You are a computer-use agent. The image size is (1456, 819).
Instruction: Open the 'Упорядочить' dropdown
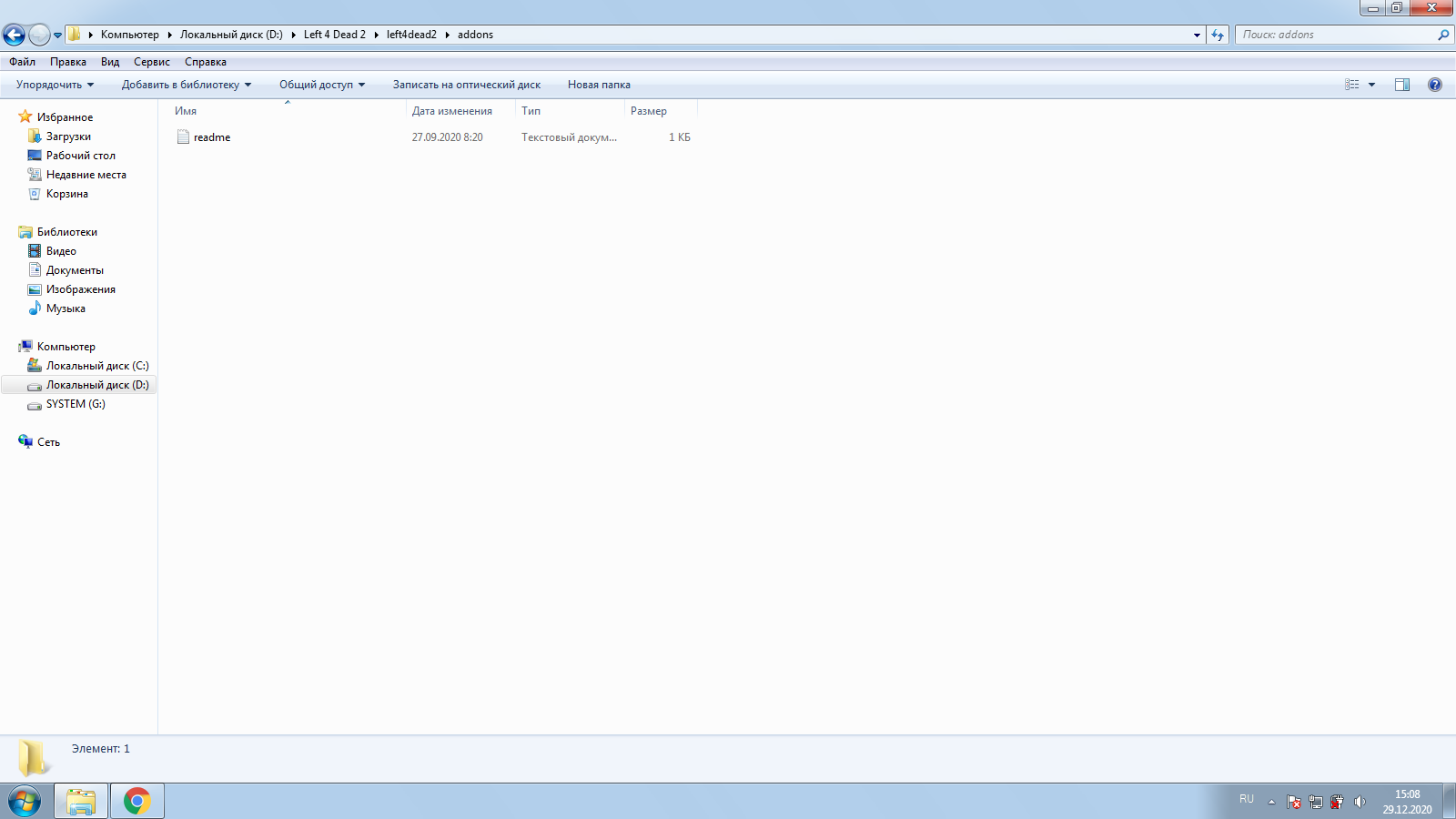[x=55, y=85]
